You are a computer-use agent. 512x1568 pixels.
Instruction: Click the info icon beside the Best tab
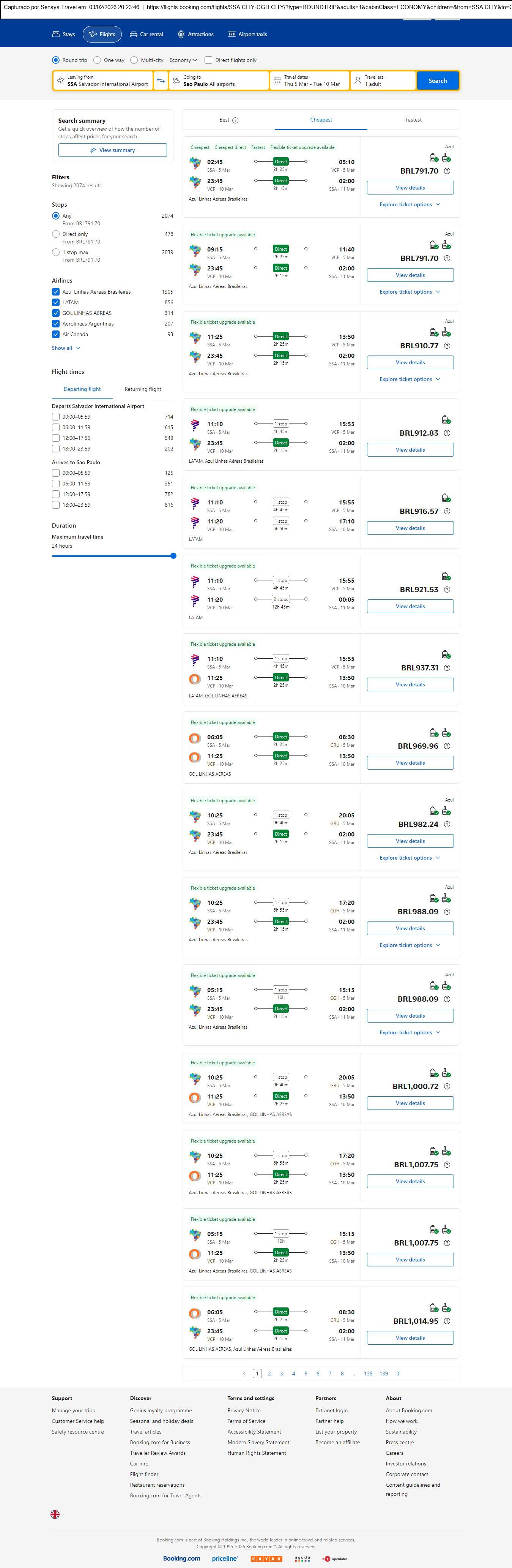point(235,120)
